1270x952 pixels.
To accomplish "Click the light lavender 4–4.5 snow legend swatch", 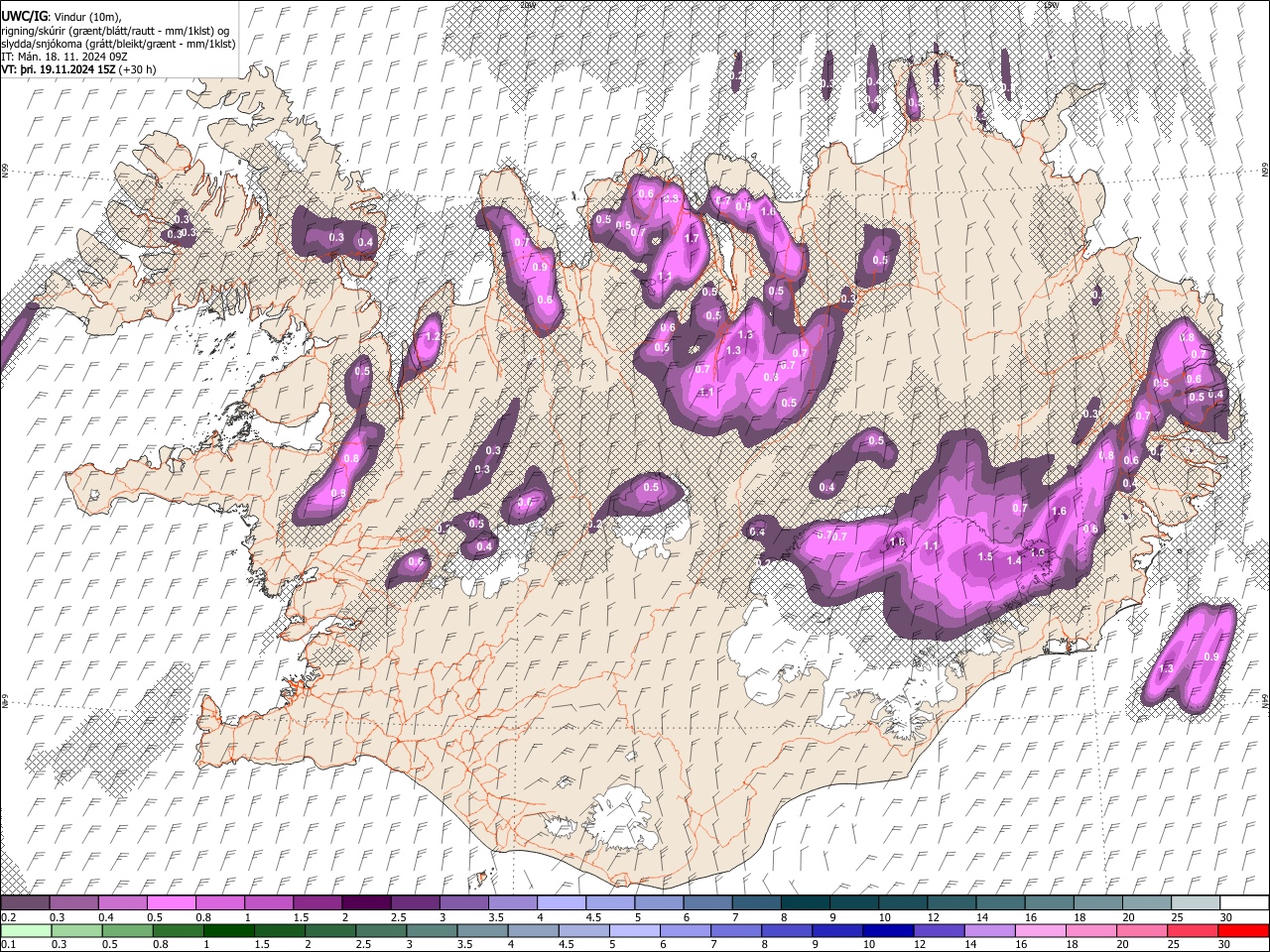I will click(561, 902).
